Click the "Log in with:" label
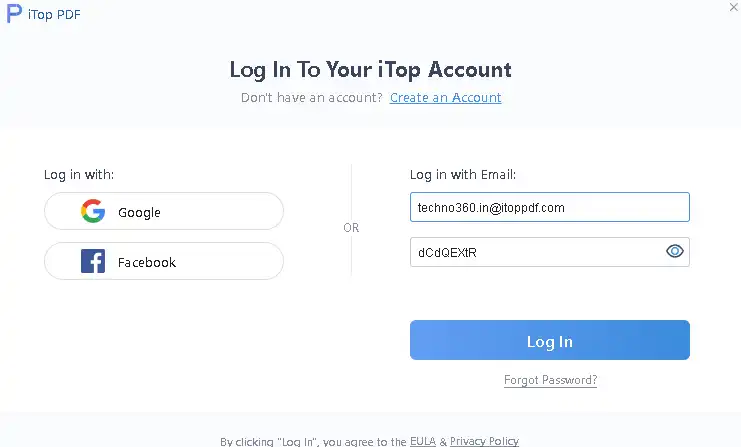 coord(79,175)
